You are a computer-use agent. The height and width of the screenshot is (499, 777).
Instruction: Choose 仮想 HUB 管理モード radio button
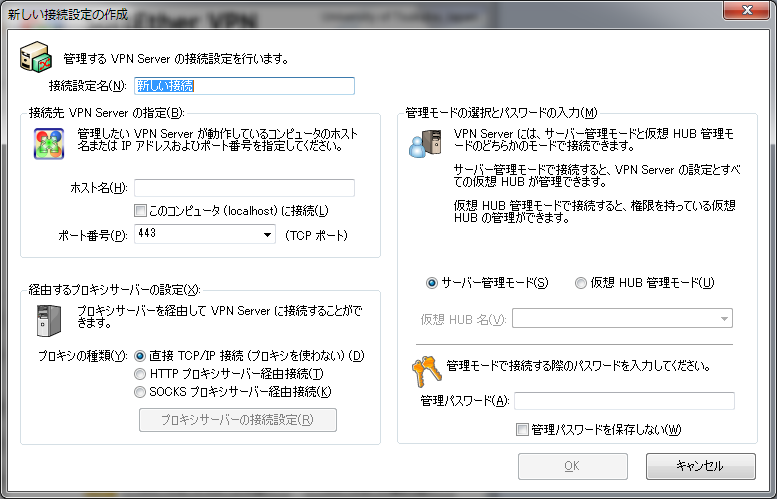click(x=580, y=283)
